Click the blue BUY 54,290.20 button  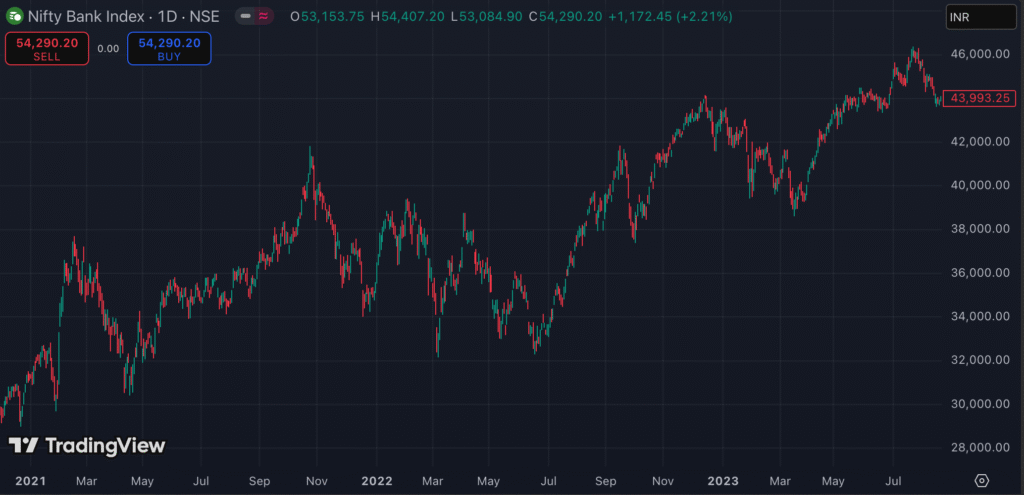[169, 48]
